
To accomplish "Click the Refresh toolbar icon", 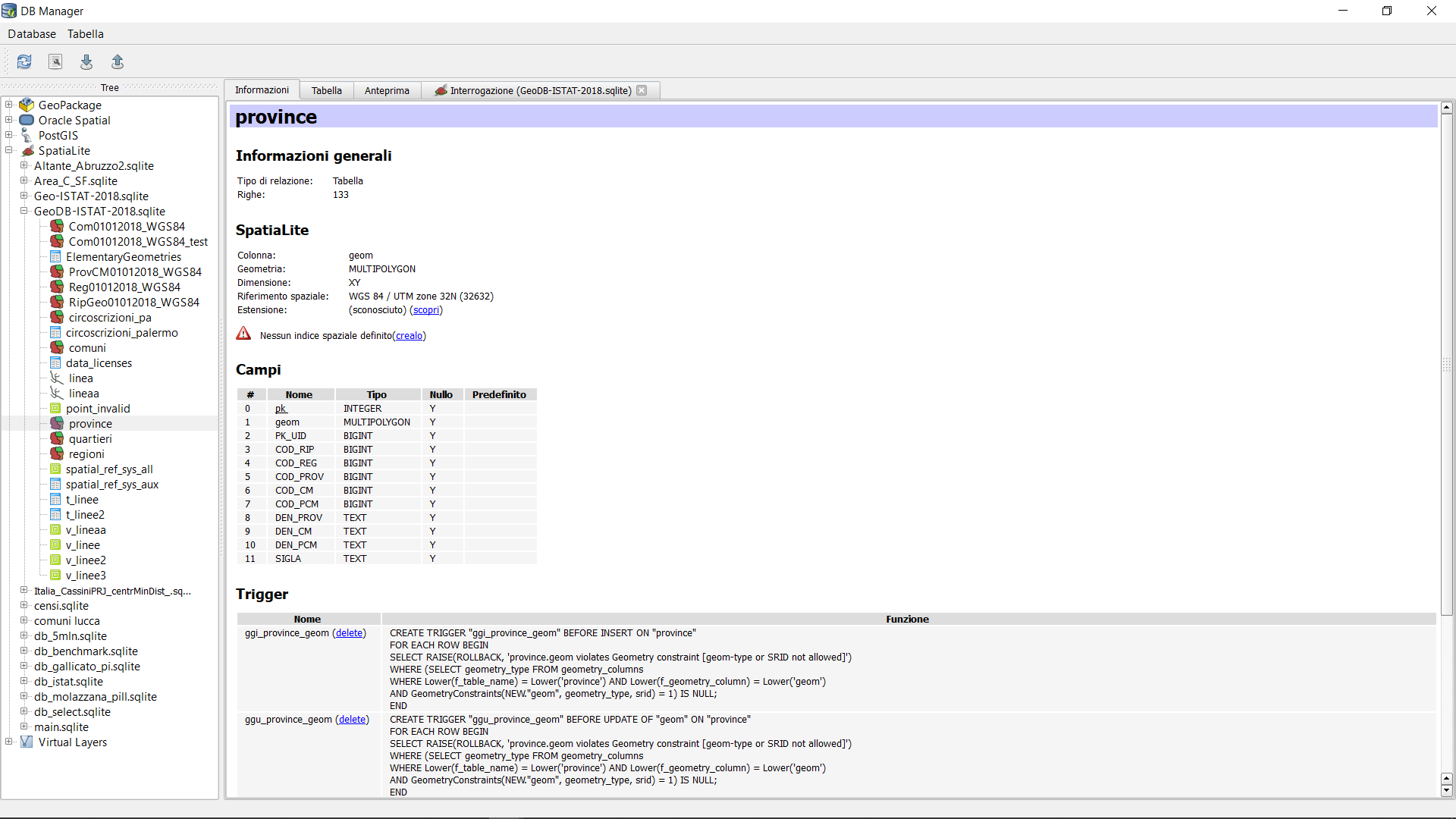I will click(x=24, y=61).
